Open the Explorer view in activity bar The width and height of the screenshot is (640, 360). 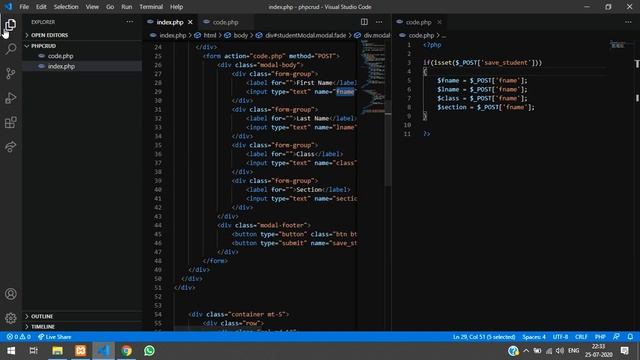click(11, 25)
